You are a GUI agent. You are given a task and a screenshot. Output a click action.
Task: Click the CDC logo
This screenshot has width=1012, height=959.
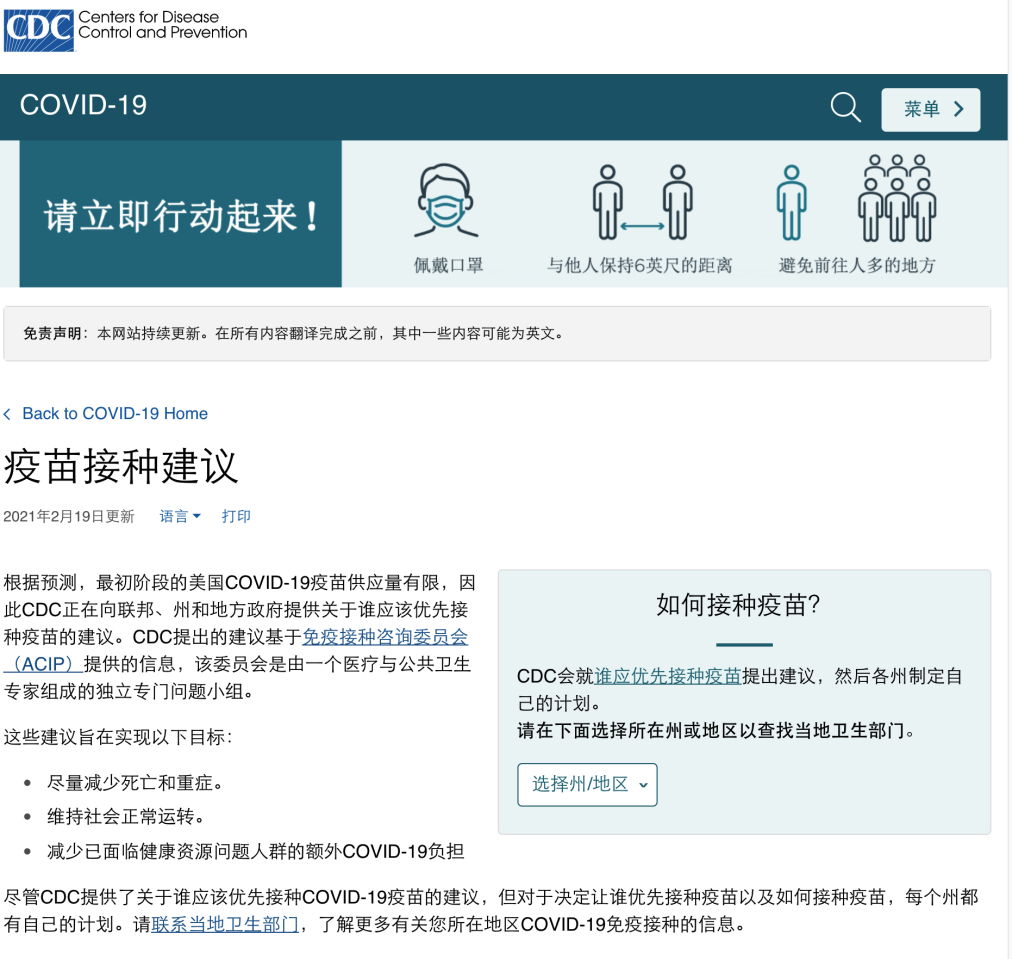[39, 30]
